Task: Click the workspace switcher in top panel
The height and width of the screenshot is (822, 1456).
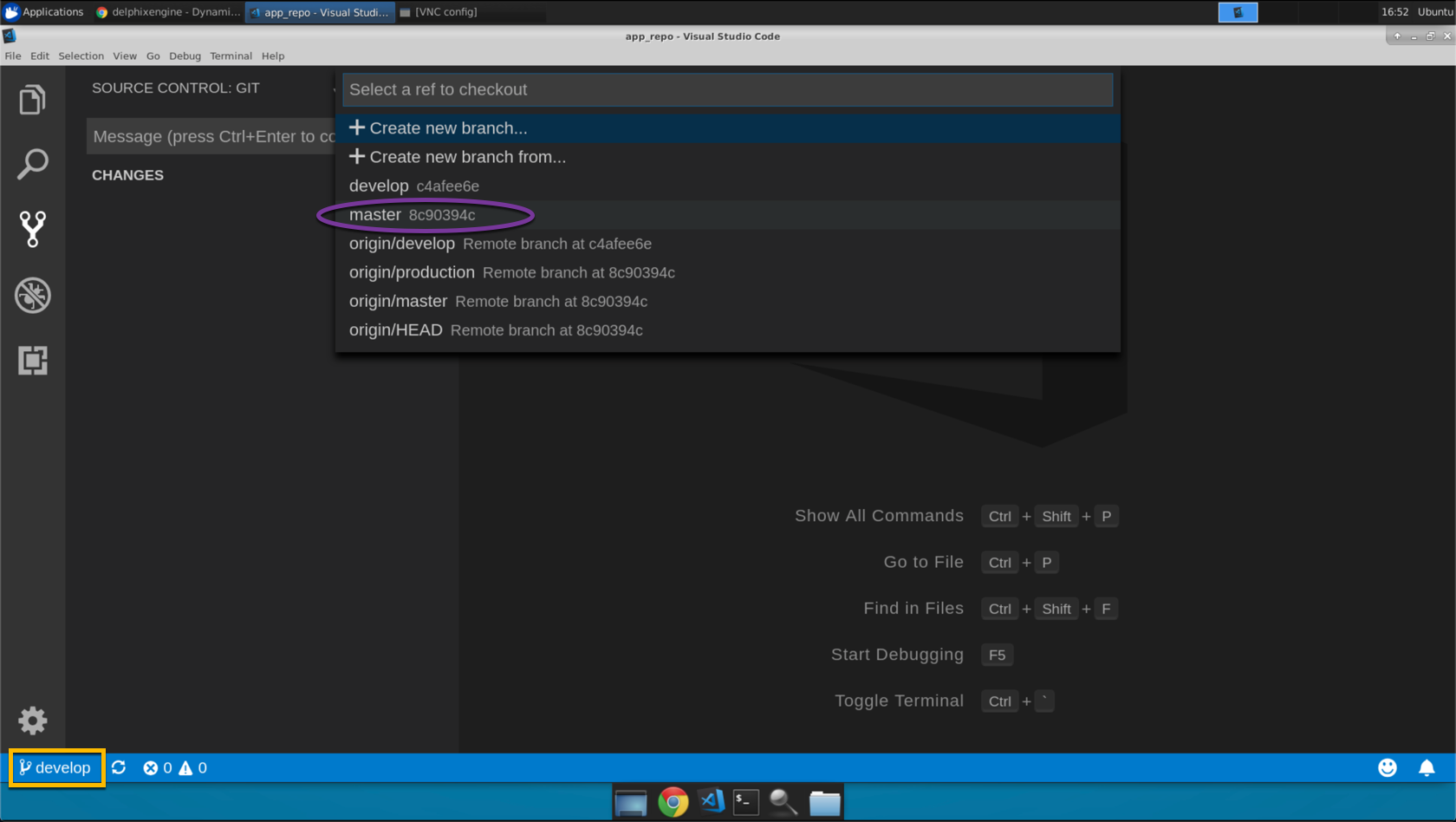Action: tap(1238, 12)
